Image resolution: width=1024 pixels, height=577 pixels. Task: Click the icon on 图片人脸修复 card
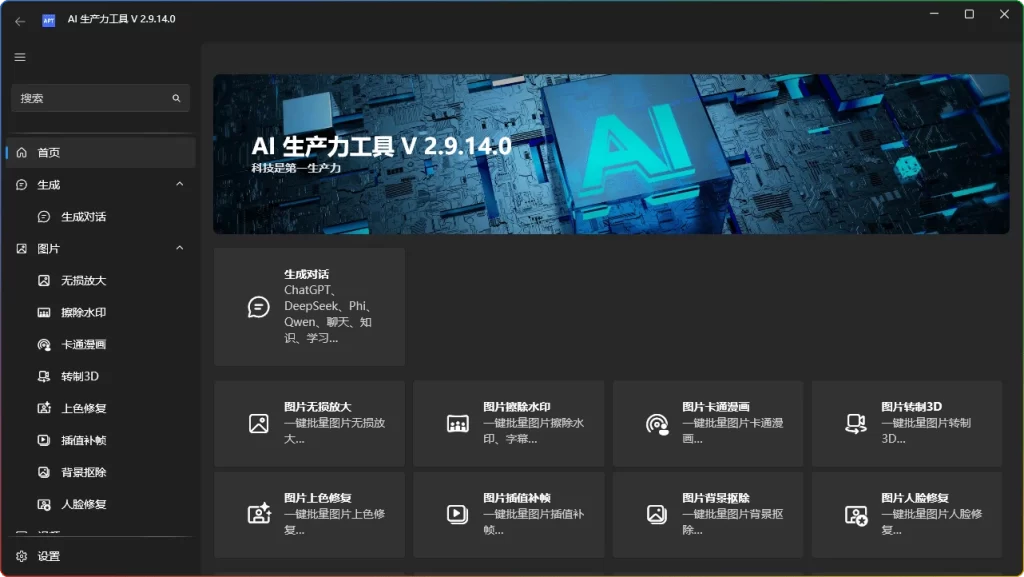click(856, 515)
